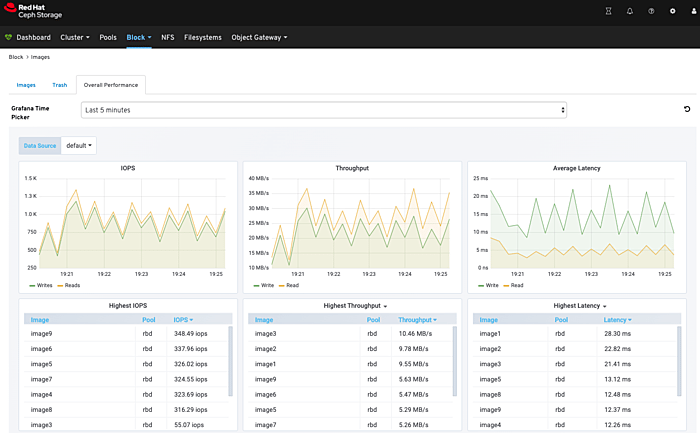Image resolution: width=700 pixels, height=433 pixels.
Task: Open the Grafana time picker dropdown
Action: pyautogui.click(x=324, y=109)
